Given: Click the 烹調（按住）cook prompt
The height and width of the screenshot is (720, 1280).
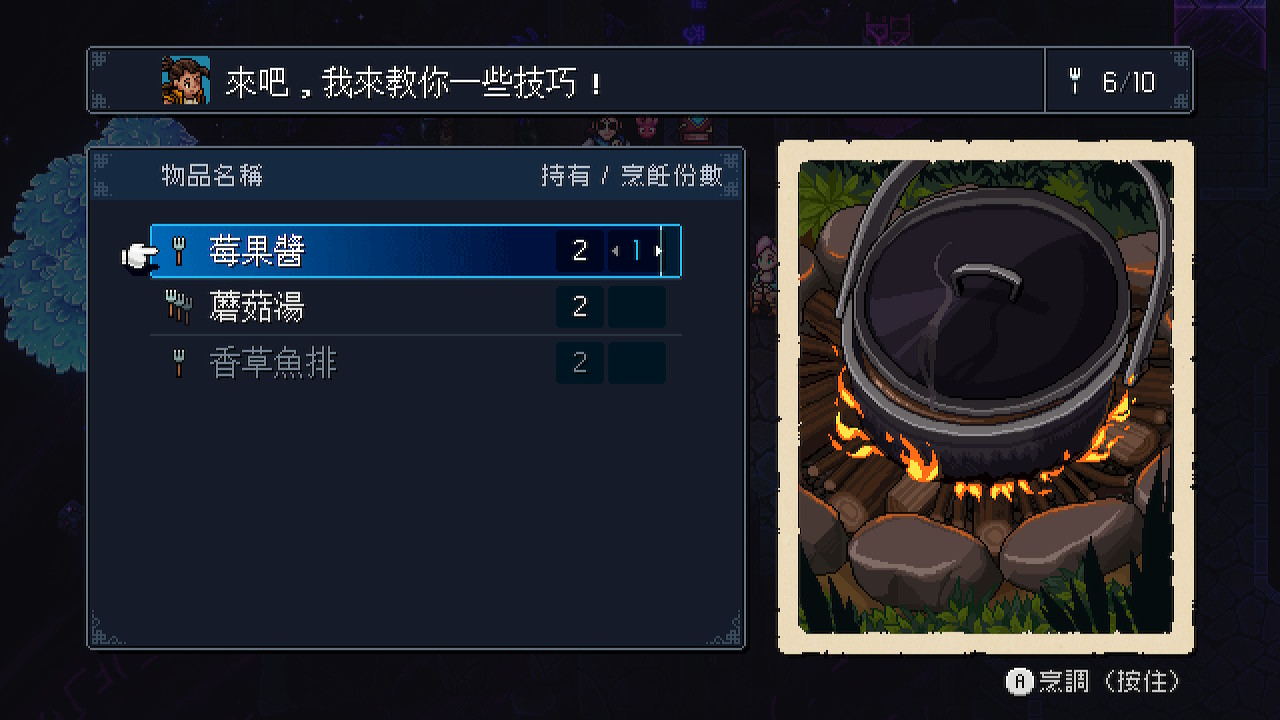Looking at the screenshot, I should 1093,682.
